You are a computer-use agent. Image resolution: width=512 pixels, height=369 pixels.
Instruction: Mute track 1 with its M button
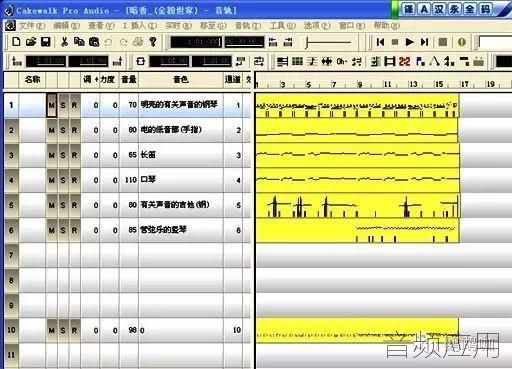pyautogui.click(x=51, y=105)
